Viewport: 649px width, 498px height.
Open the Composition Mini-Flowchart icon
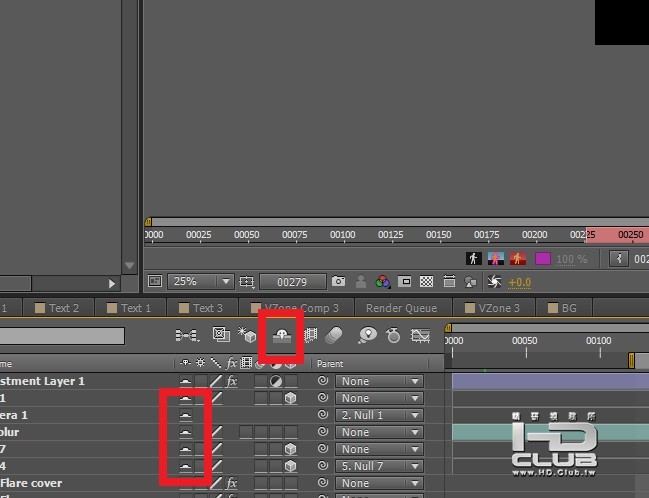[187, 335]
